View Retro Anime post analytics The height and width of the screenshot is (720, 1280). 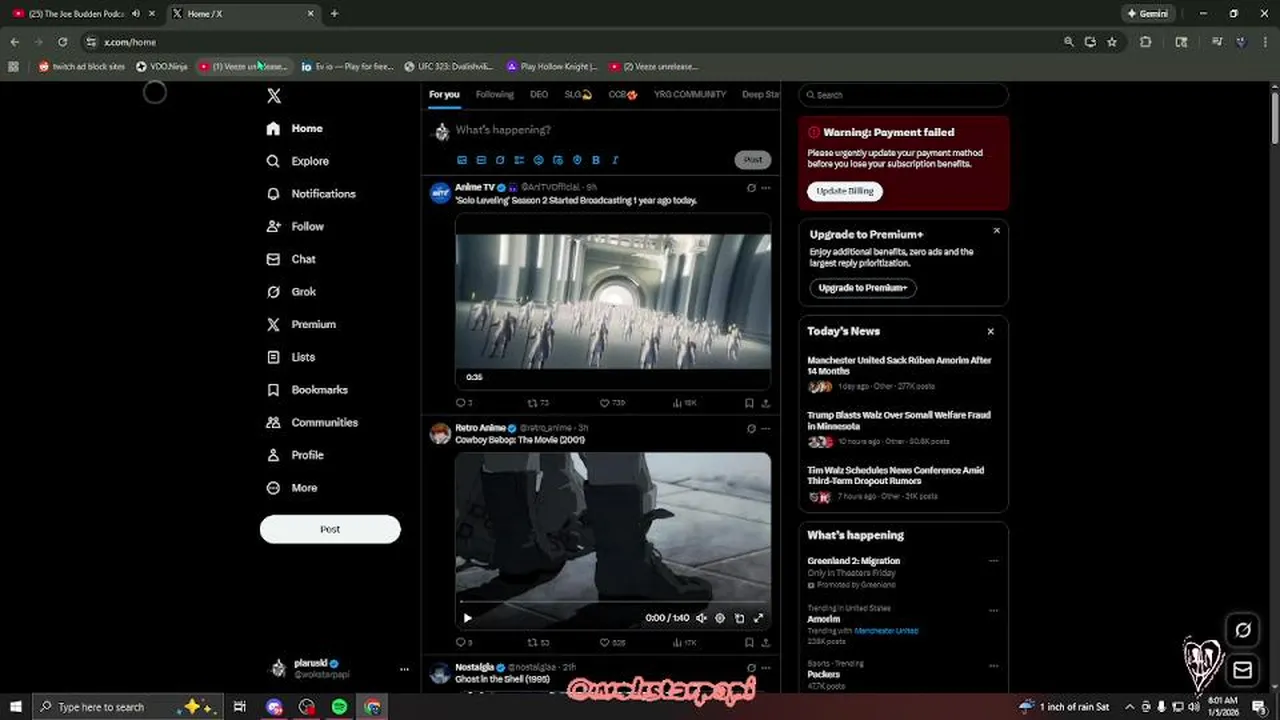click(685, 643)
